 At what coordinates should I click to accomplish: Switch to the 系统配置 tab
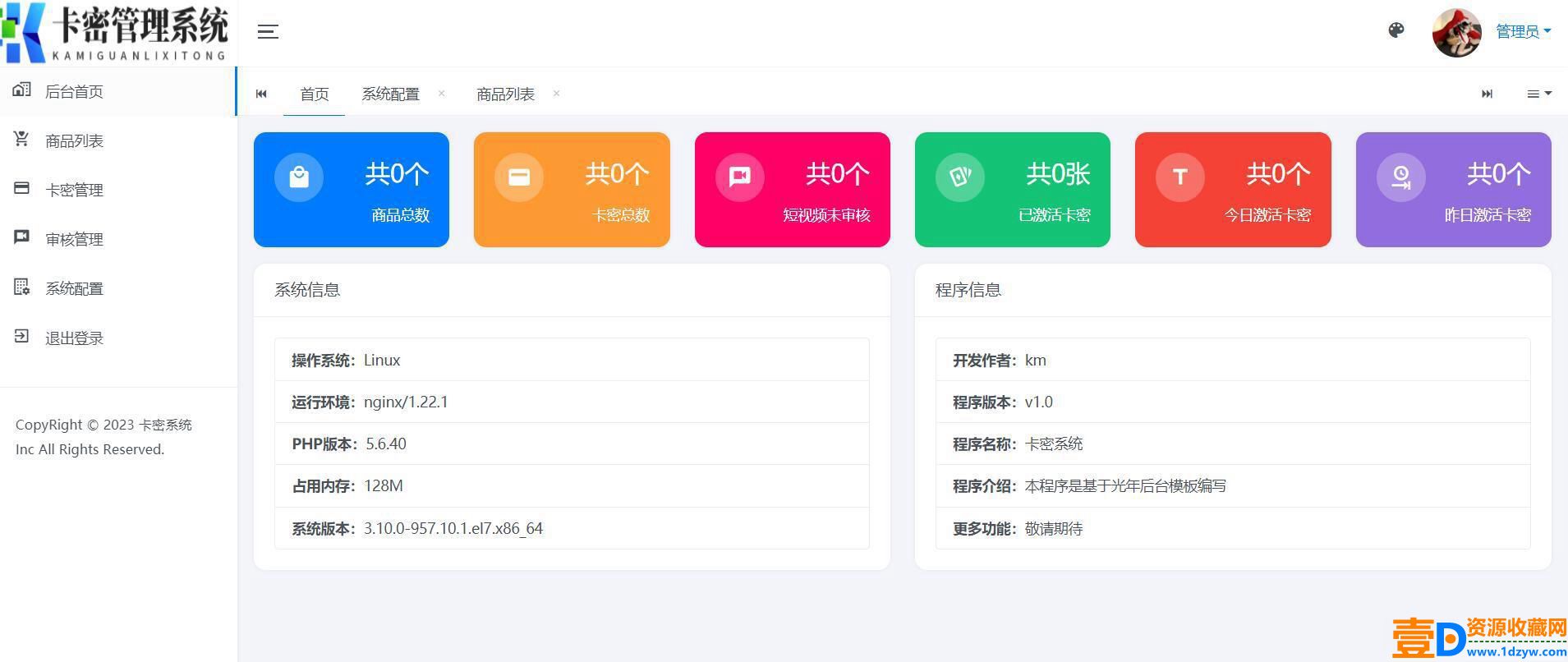pyautogui.click(x=391, y=94)
